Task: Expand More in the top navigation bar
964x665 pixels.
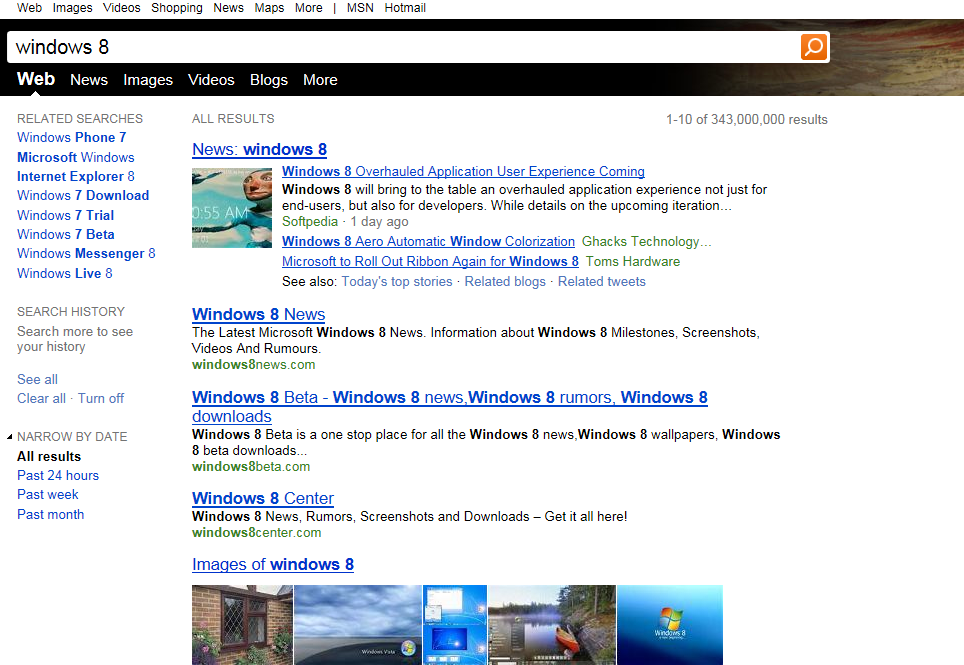Action: 309,8
